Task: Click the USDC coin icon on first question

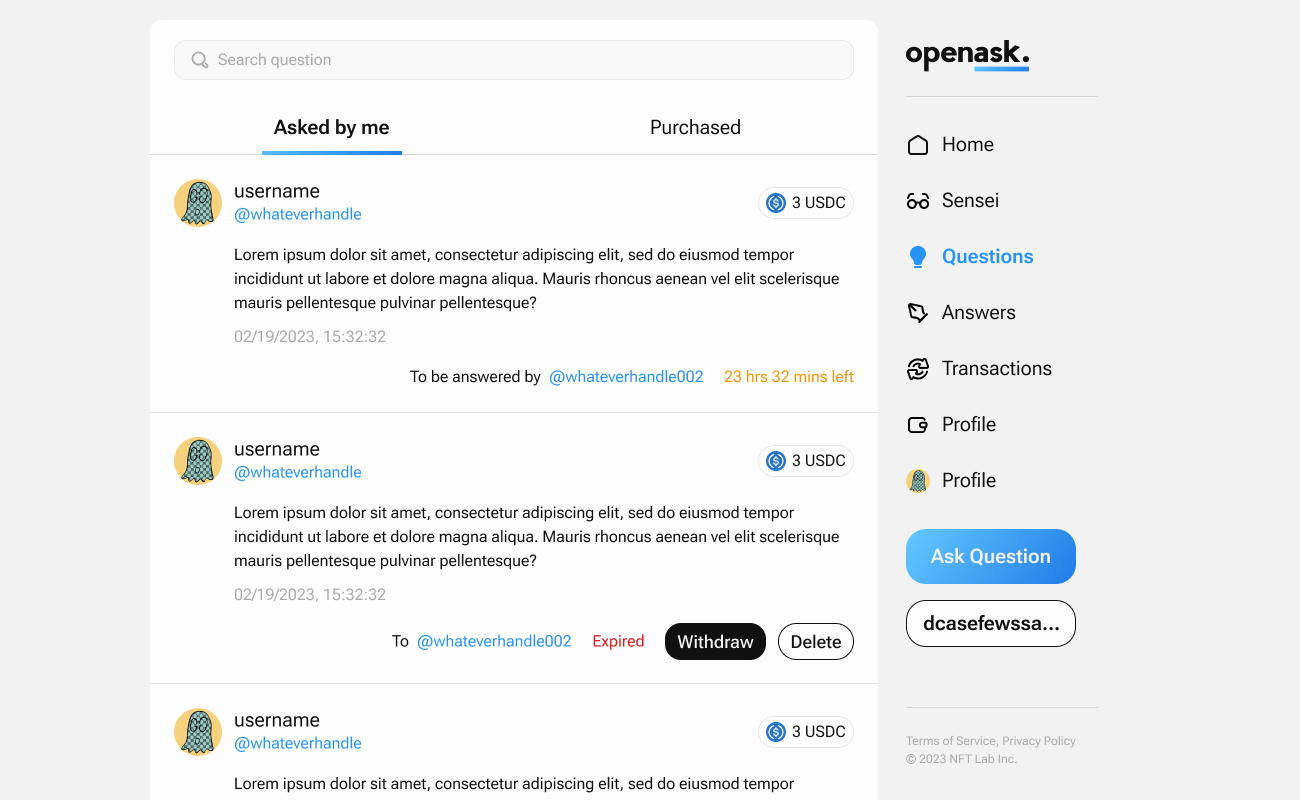Action: (775, 202)
